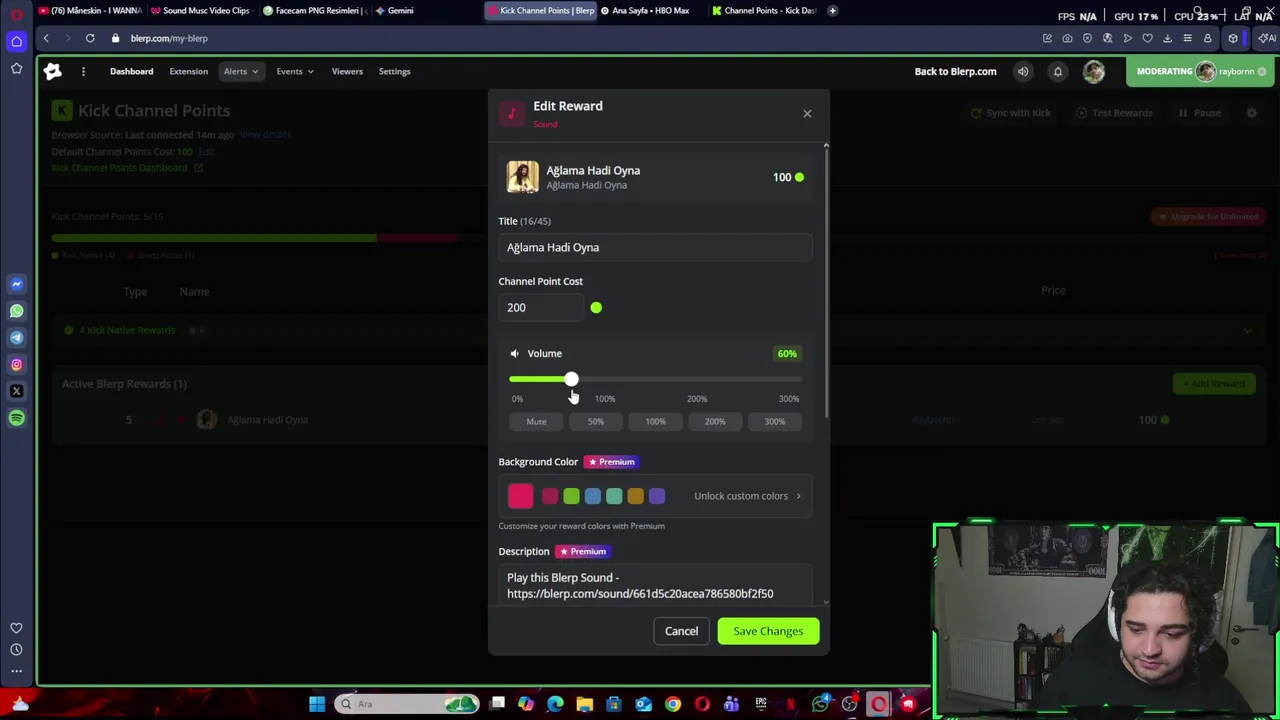This screenshot has width=1280, height=720.
Task: Click Sync with Kick in background page
Action: click(1012, 113)
